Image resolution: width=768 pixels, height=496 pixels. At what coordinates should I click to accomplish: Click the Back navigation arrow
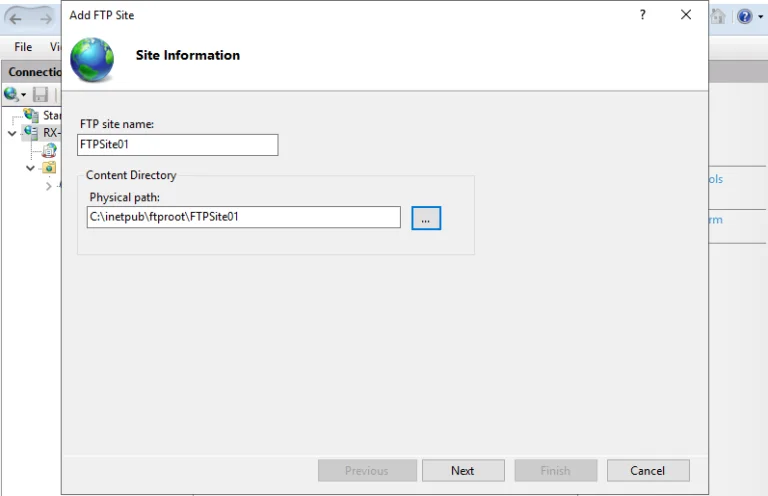click(x=16, y=19)
